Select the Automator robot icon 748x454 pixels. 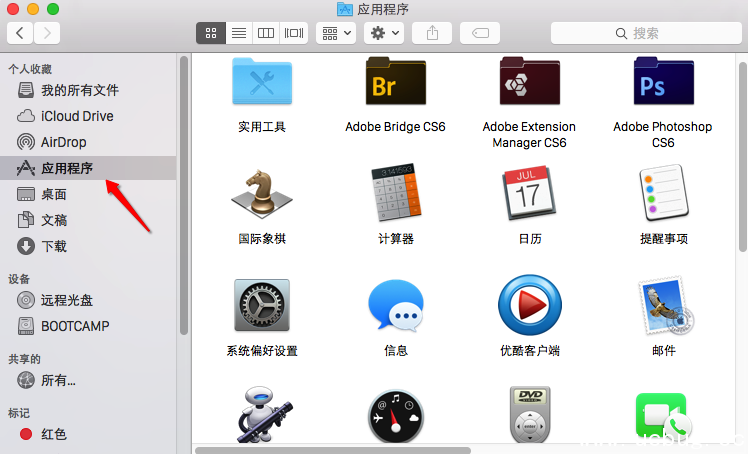coord(264,414)
